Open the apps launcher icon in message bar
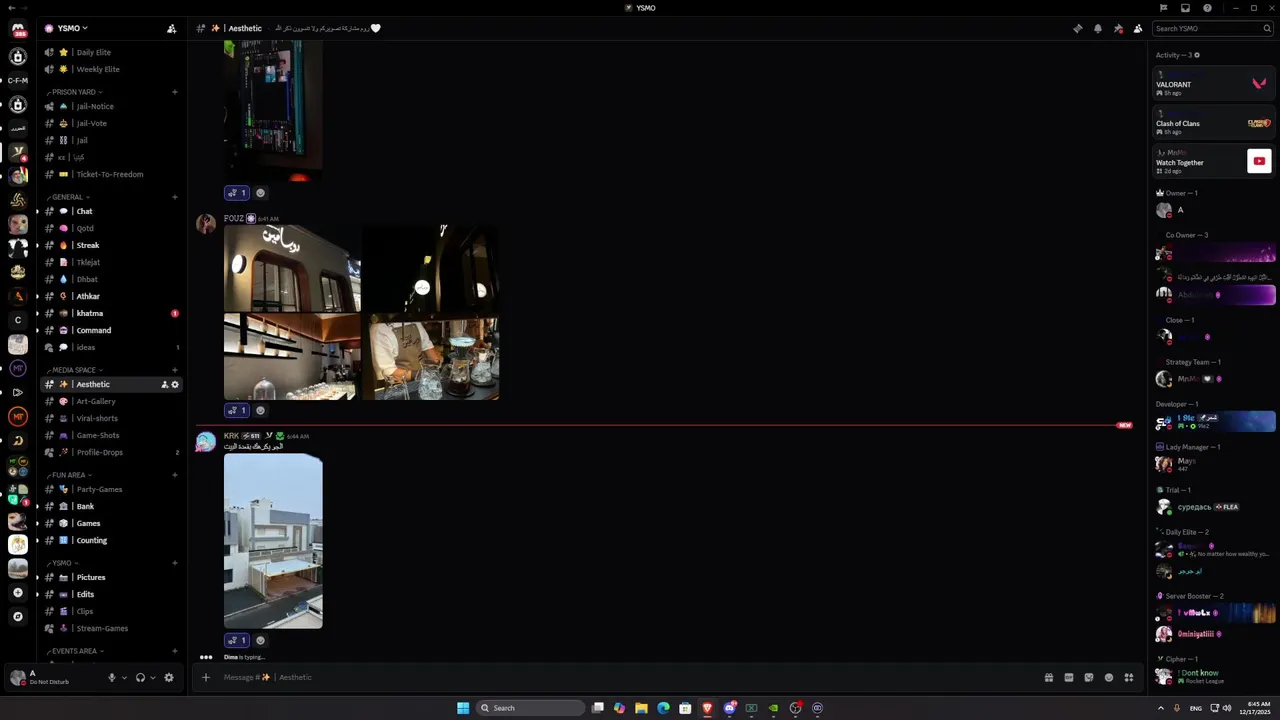 coord(1129,677)
